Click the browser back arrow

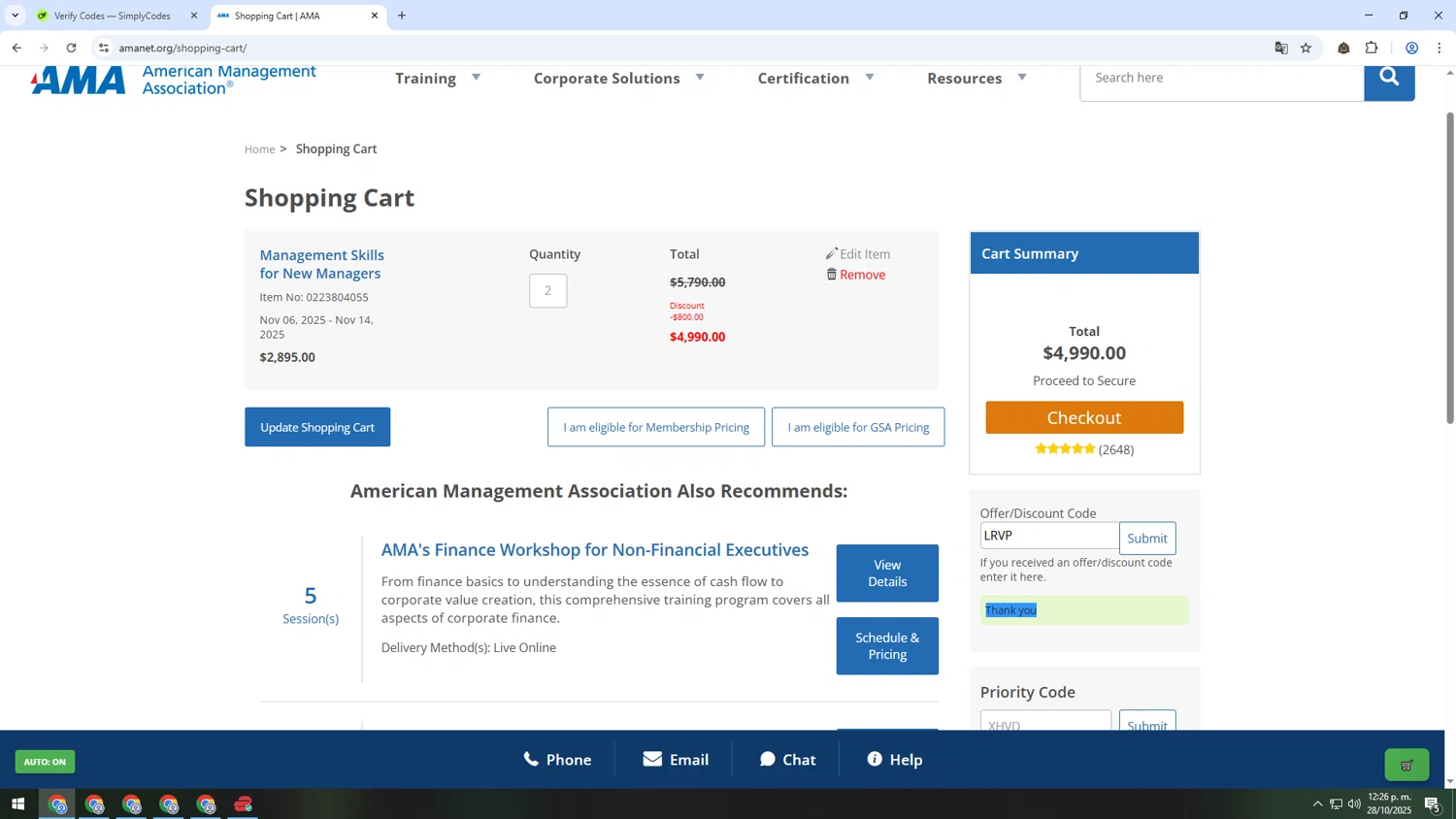coord(17,48)
